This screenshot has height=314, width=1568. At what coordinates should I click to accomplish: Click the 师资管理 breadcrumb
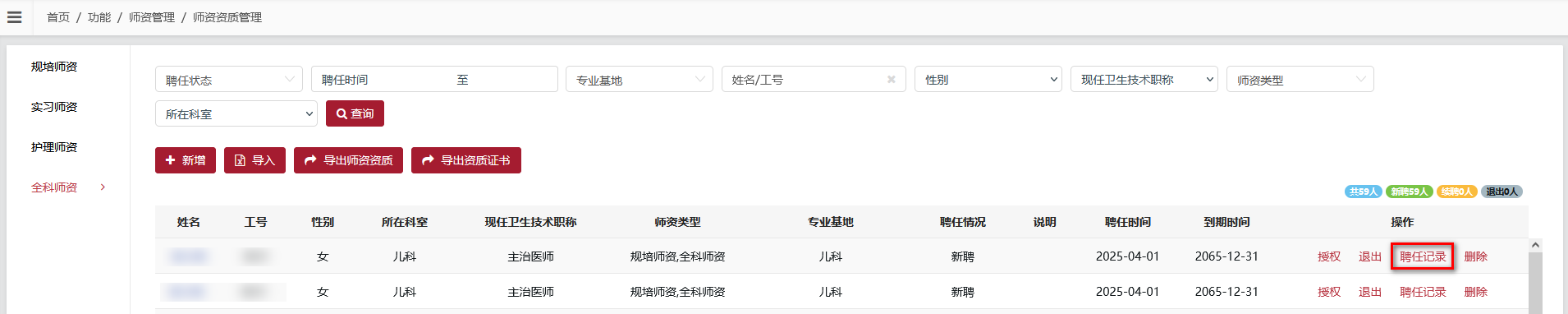[x=152, y=17]
